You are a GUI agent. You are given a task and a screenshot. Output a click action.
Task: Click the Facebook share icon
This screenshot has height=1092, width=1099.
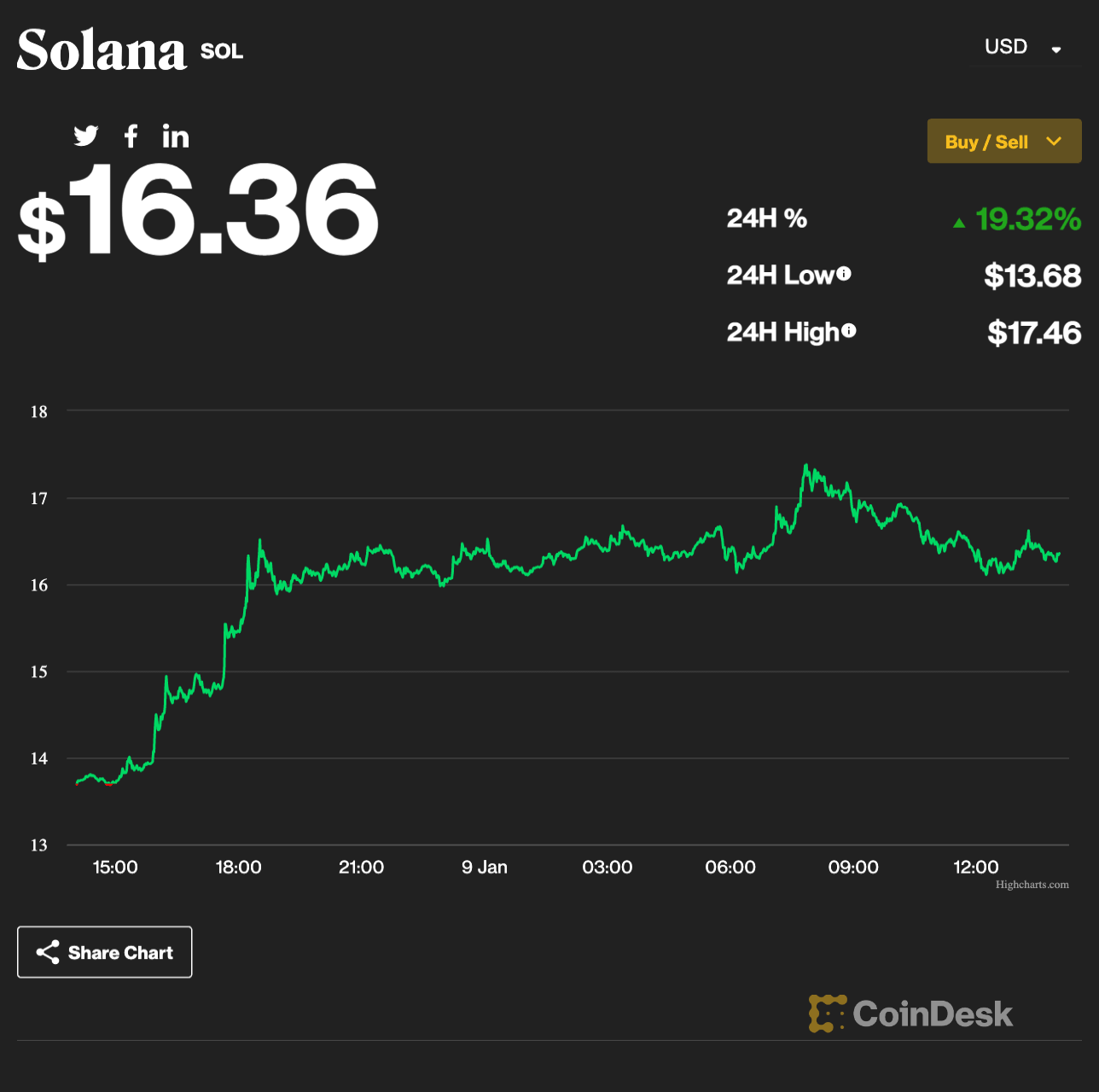[131, 136]
